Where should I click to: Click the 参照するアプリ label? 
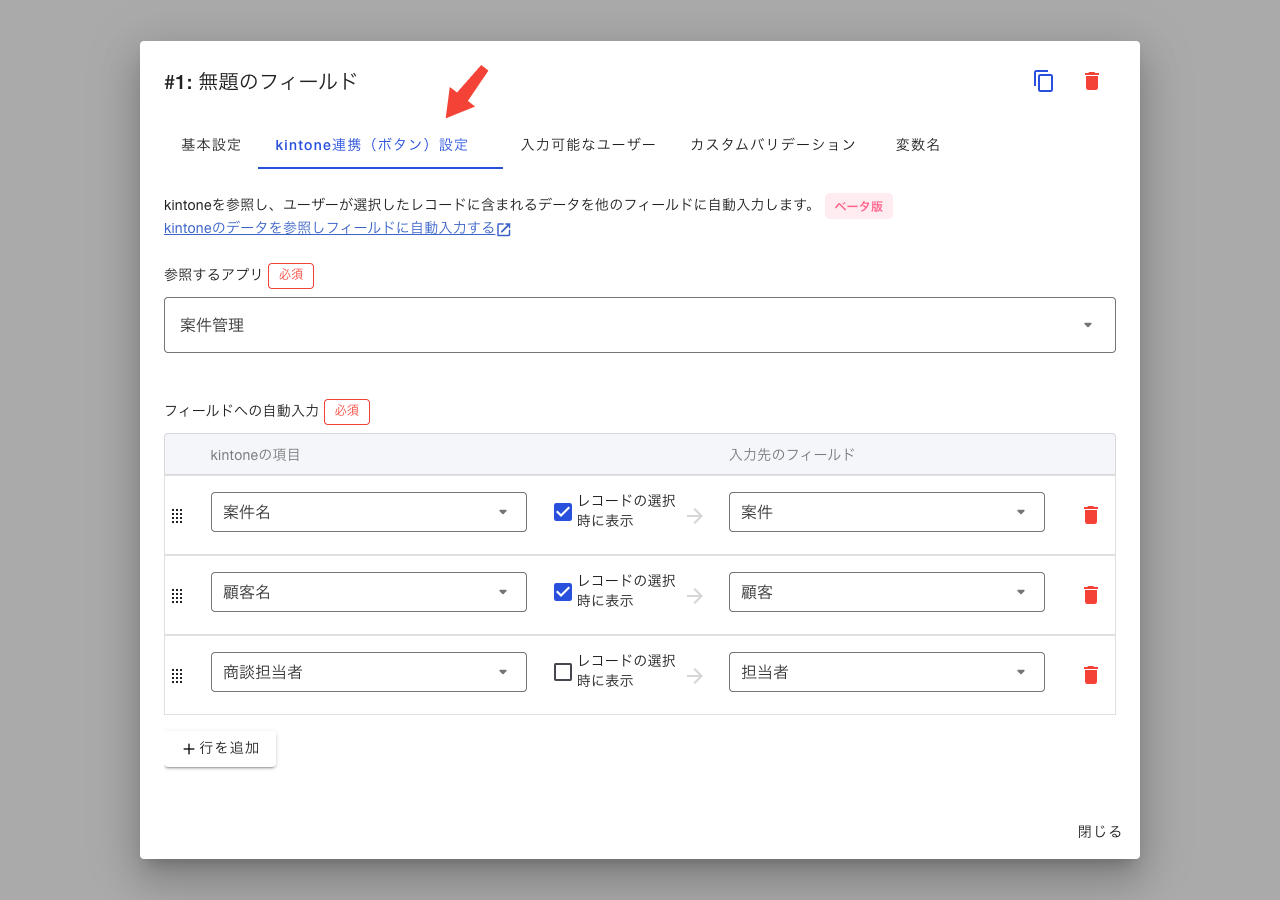click(x=213, y=274)
